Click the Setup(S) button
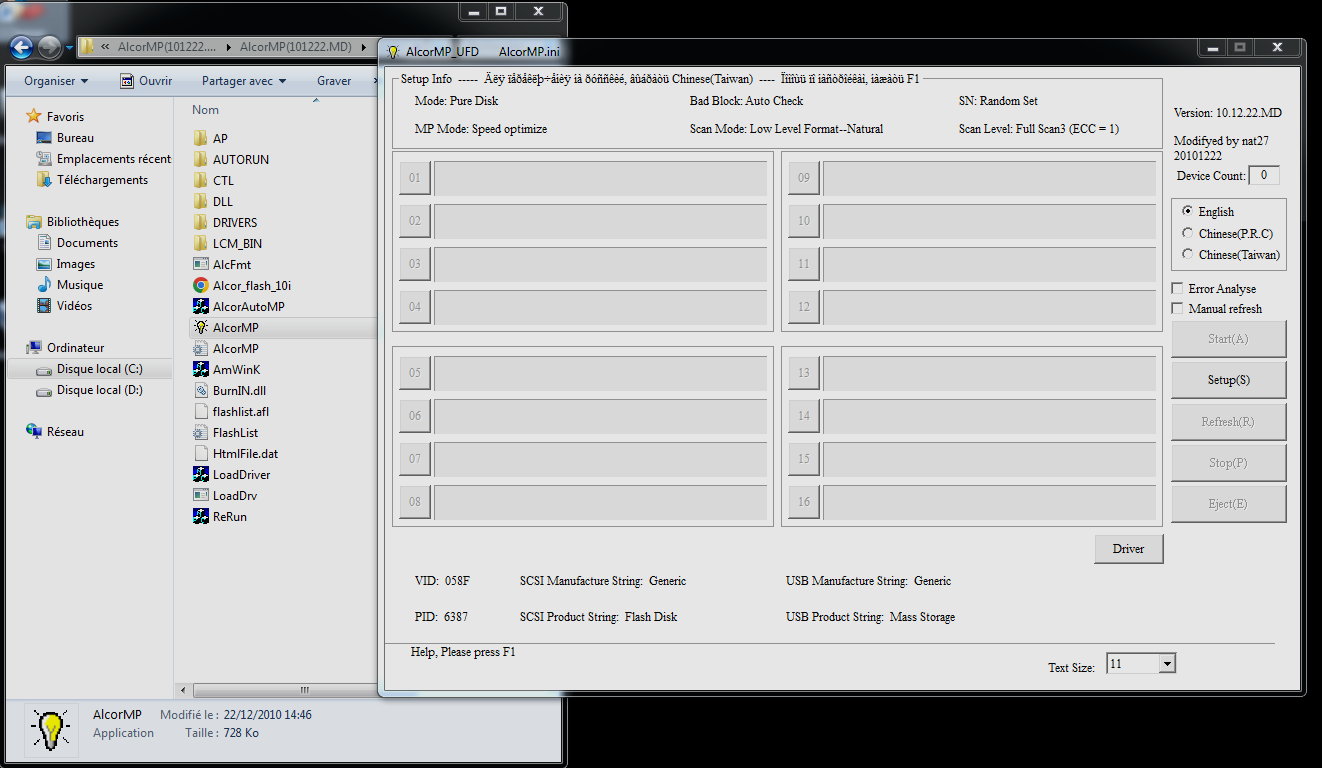 coord(1228,380)
